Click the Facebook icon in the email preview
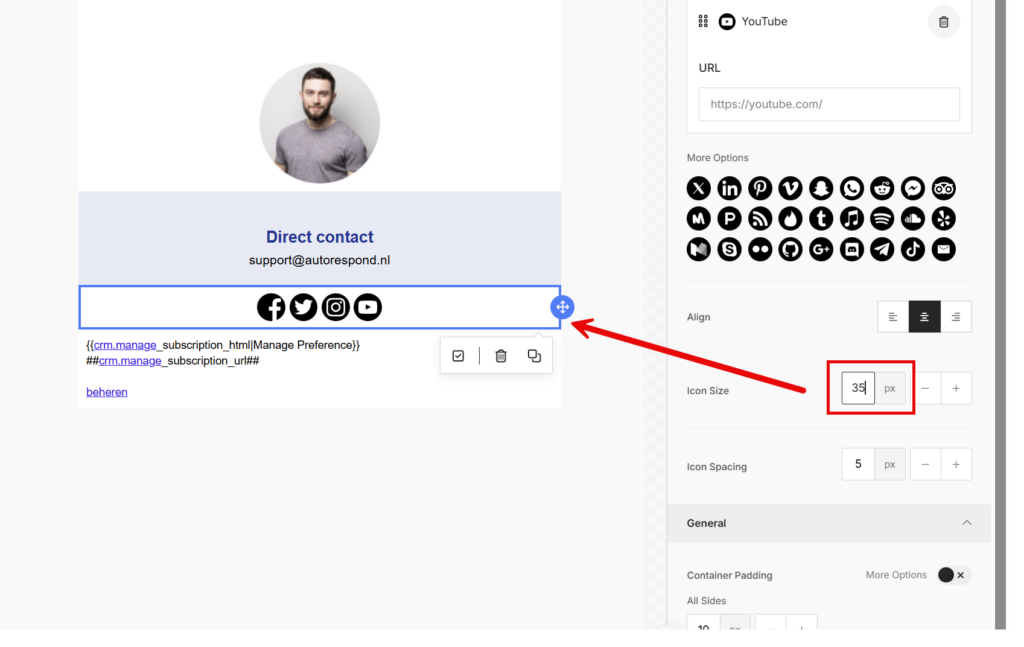Image resolution: width=1024 pixels, height=647 pixels. click(x=271, y=308)
